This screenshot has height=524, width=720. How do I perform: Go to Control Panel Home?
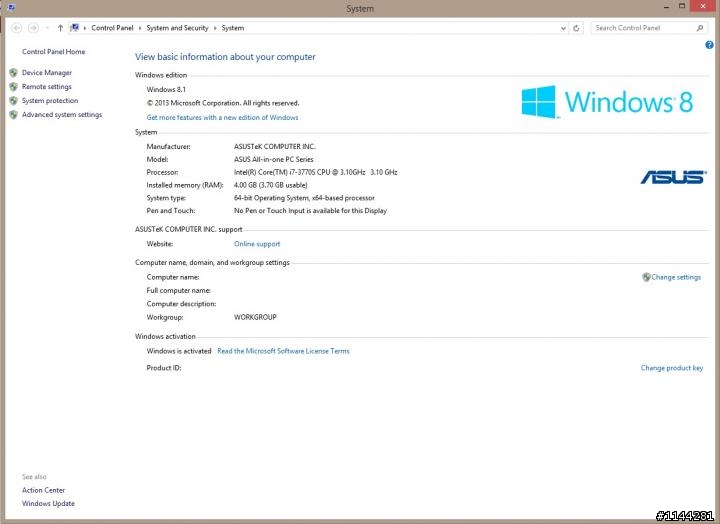[x=53, y=52]
